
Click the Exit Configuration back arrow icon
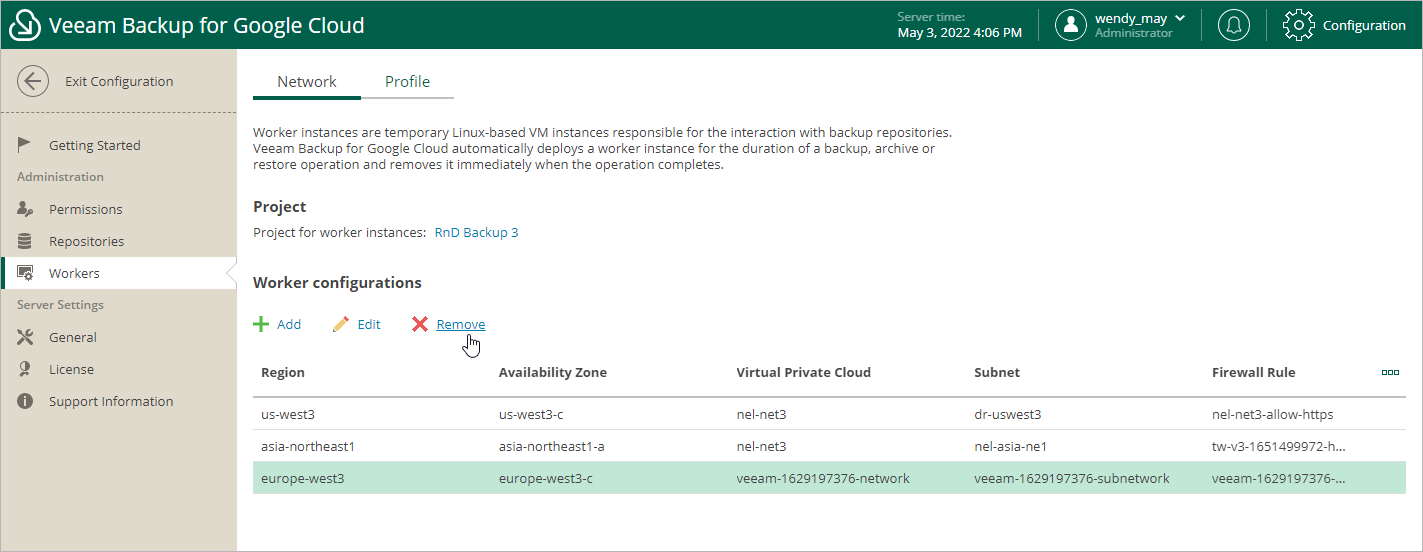click(33, 82)
